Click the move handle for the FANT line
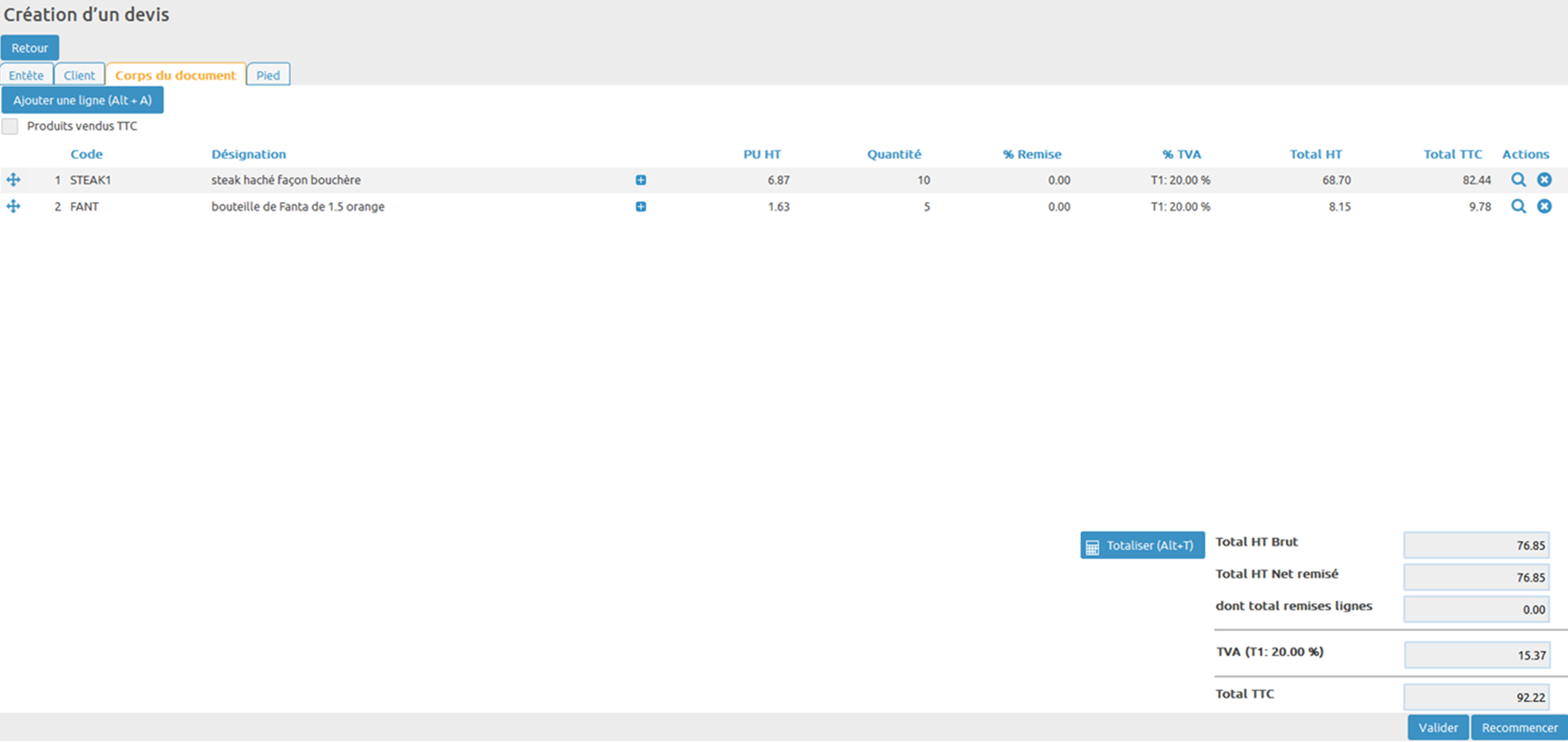The width and height of the screenshot is (1568, 742). (14, 207)
